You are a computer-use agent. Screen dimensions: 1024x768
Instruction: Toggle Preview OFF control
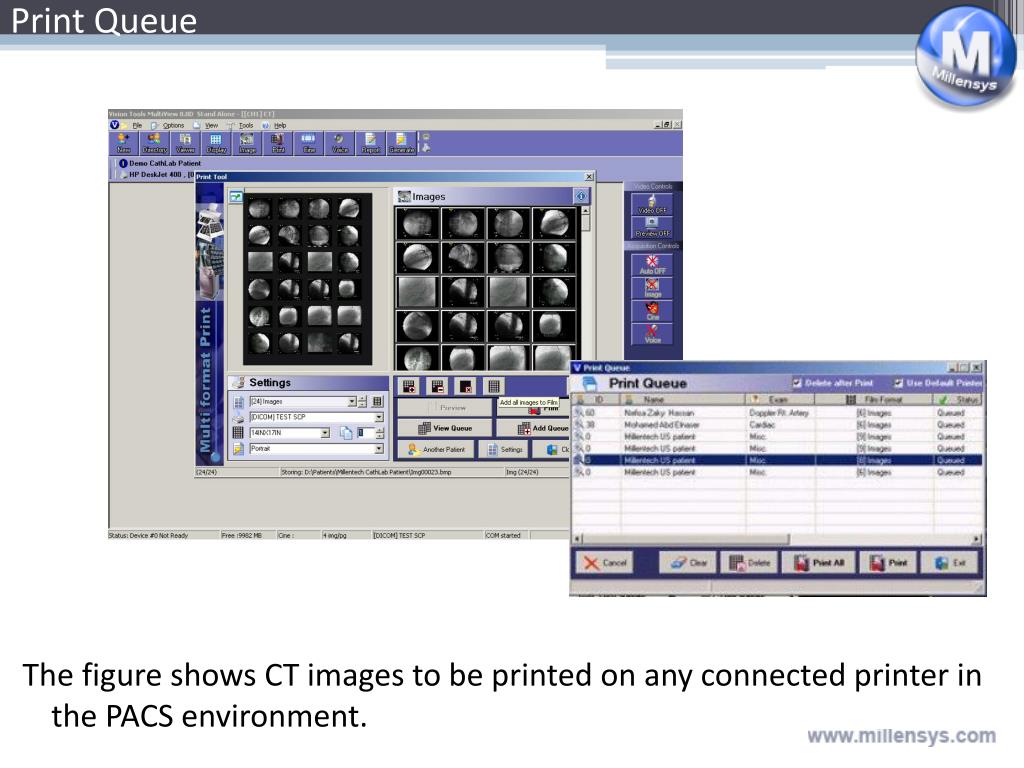(652, 227)
